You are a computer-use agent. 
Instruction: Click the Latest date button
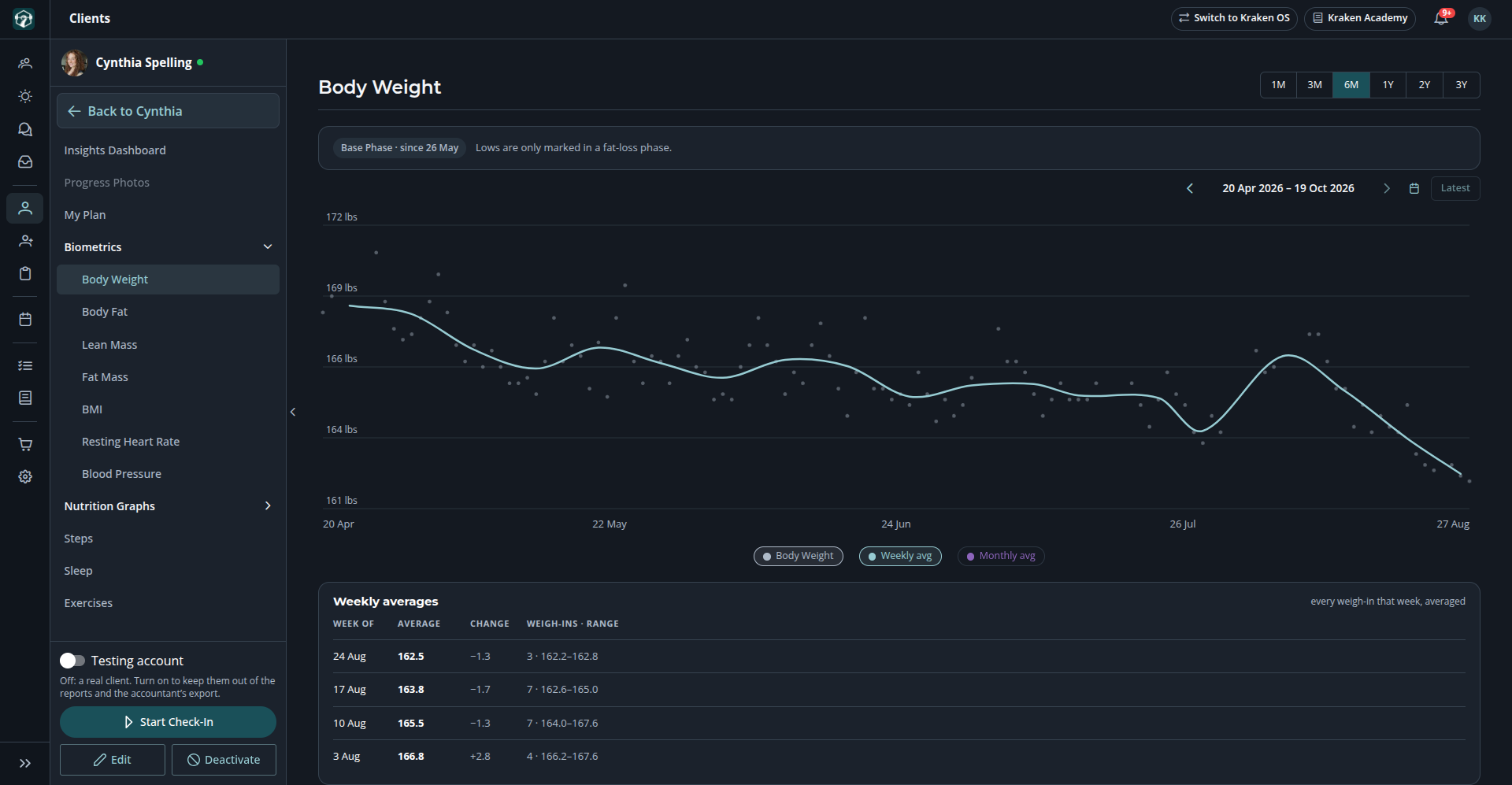pos(1455,188)
